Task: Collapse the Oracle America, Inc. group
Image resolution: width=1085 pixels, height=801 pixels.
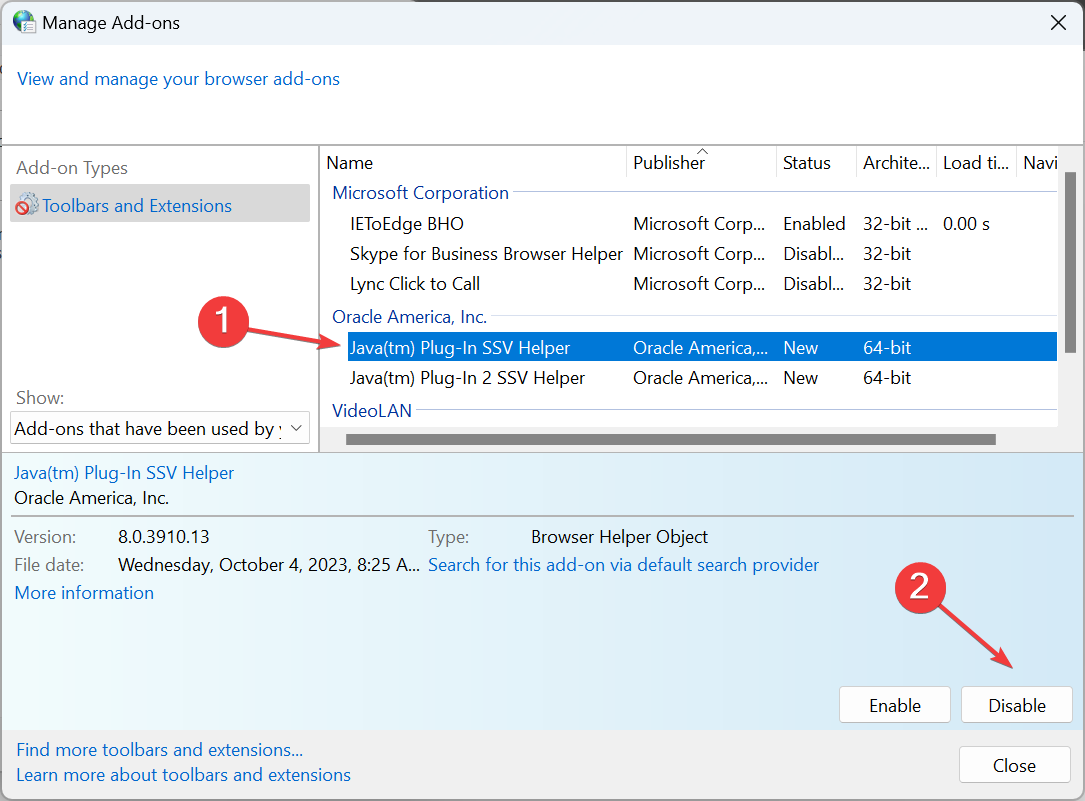Action: (x=409, y=317)
